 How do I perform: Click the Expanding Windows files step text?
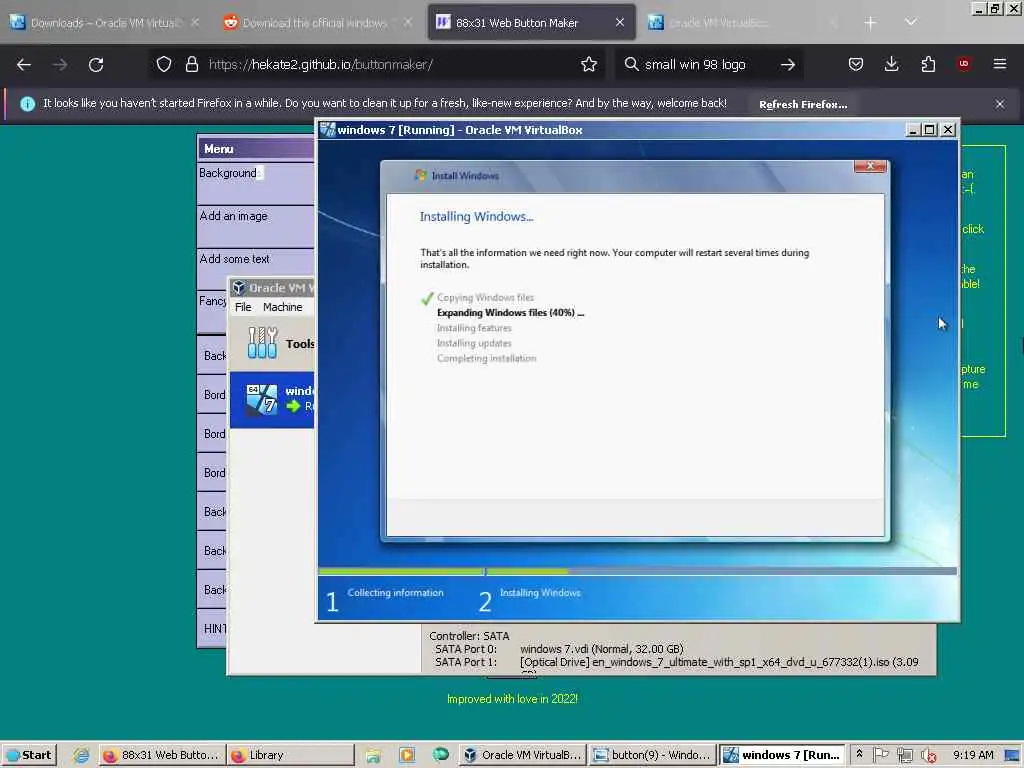[510, 313]
